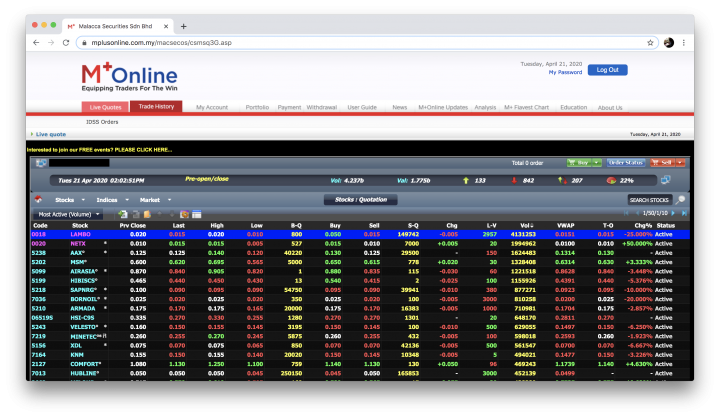The height and width of the screenshot is (418, 720).
Task: Select the NETX stock name
Action: (x=78, y=243)
